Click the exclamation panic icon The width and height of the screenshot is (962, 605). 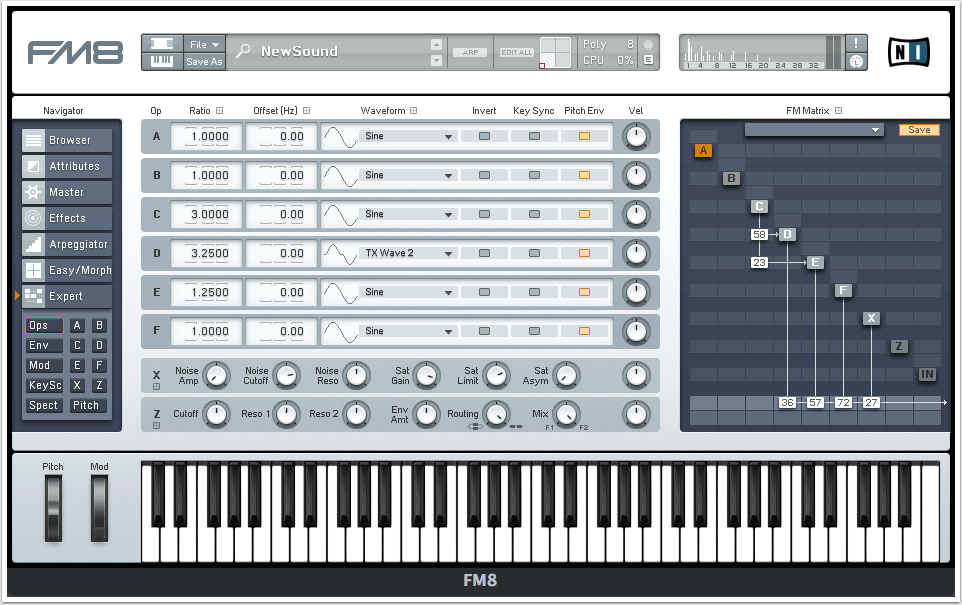(x=857, y=43)
